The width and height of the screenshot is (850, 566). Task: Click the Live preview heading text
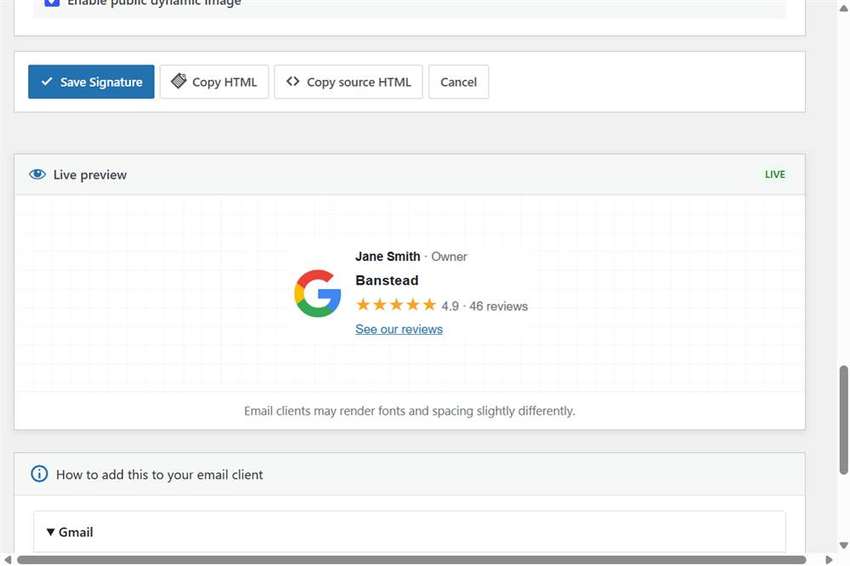[90, 175]
